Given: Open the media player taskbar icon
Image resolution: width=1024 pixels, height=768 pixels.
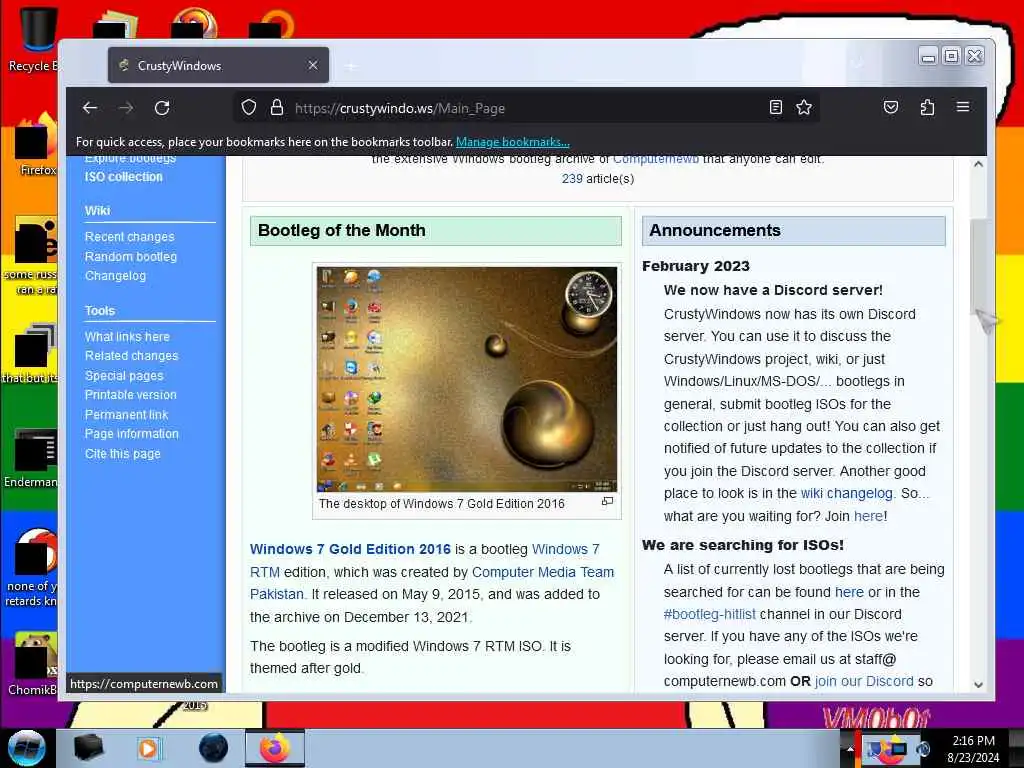Looking at the screenshot, I should [x=148, y=748].
